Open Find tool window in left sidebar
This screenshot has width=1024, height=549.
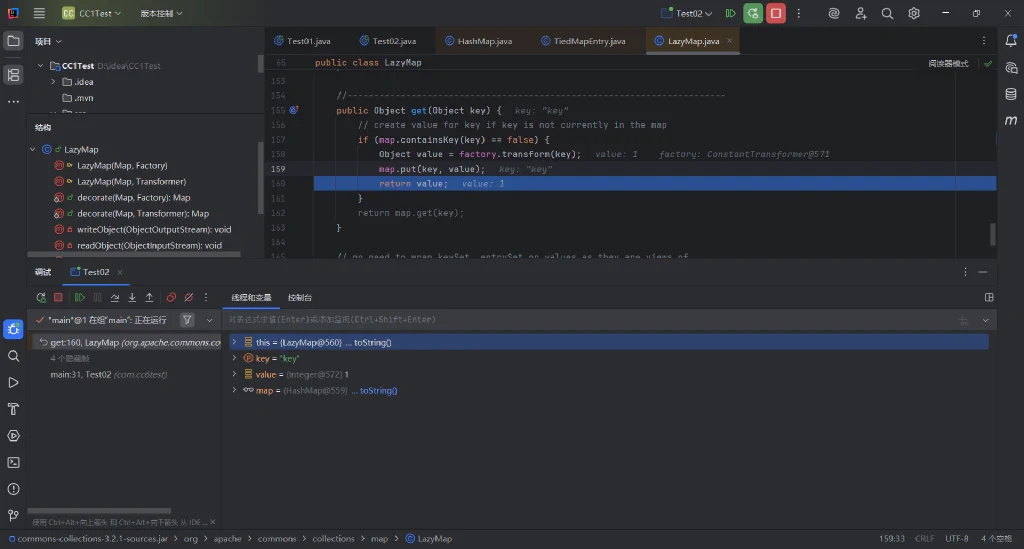pos(13,356)
